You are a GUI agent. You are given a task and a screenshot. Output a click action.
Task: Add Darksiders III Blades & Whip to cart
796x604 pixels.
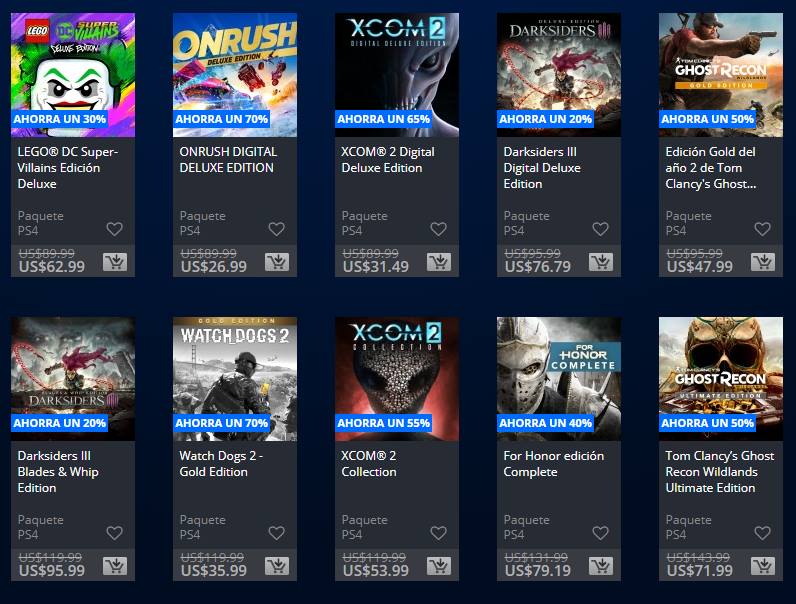tap(115, 566)
